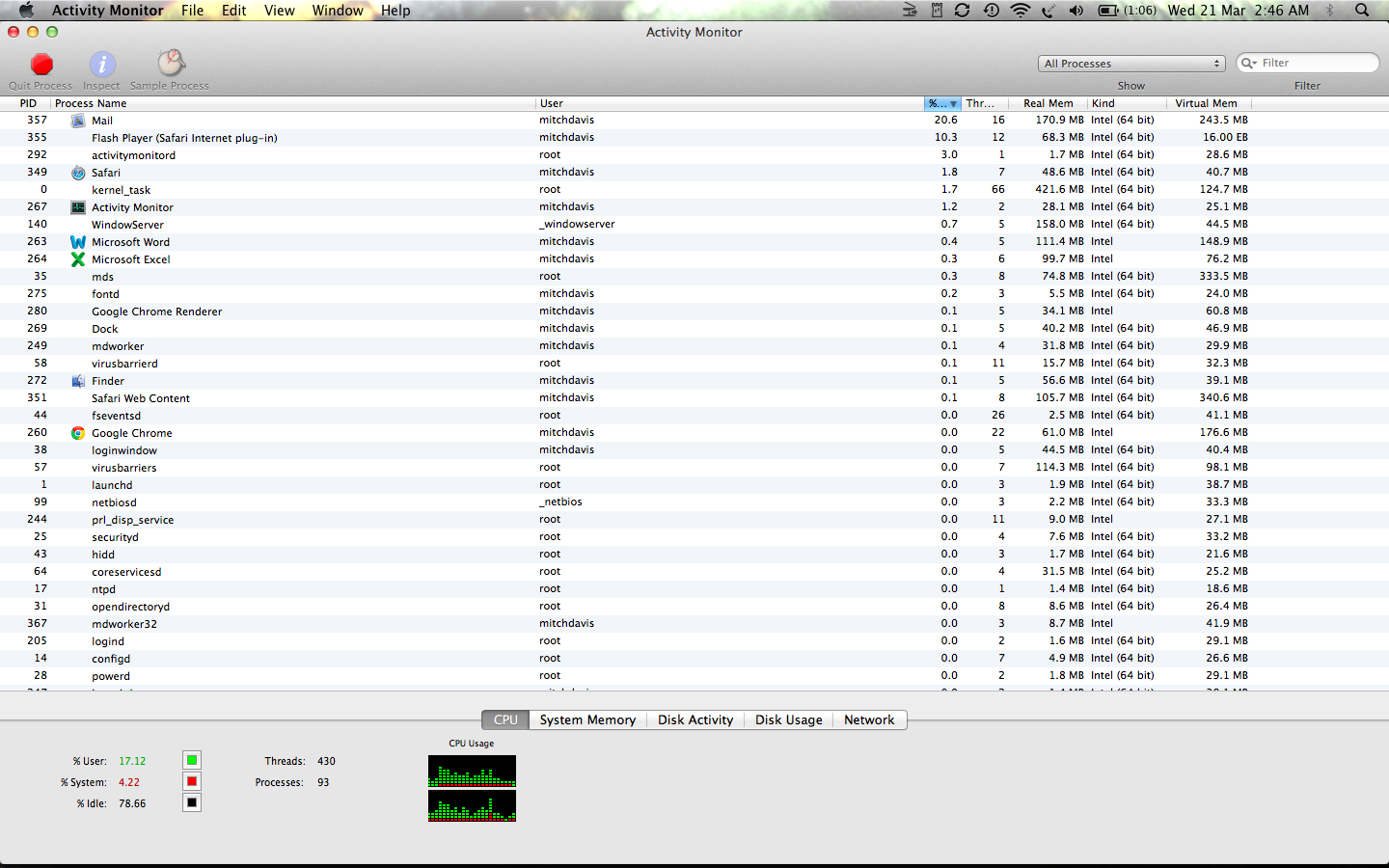Open the Help menu
This screenshot has width=1389, height=868.
pos(395,10)
